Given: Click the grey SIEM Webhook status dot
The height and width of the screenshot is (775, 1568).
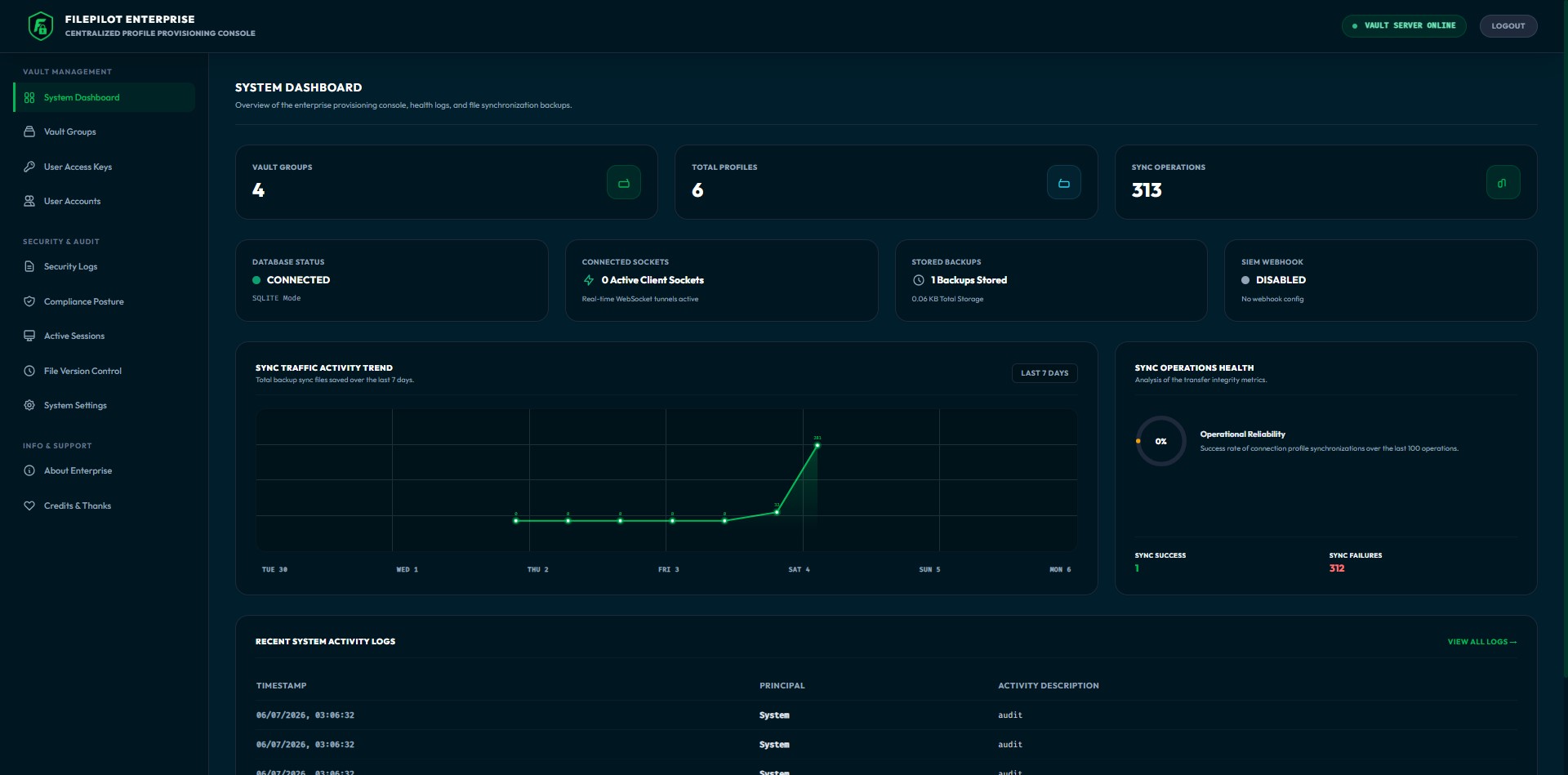Looking at the screenshot, I should [x=1245, y=280].
